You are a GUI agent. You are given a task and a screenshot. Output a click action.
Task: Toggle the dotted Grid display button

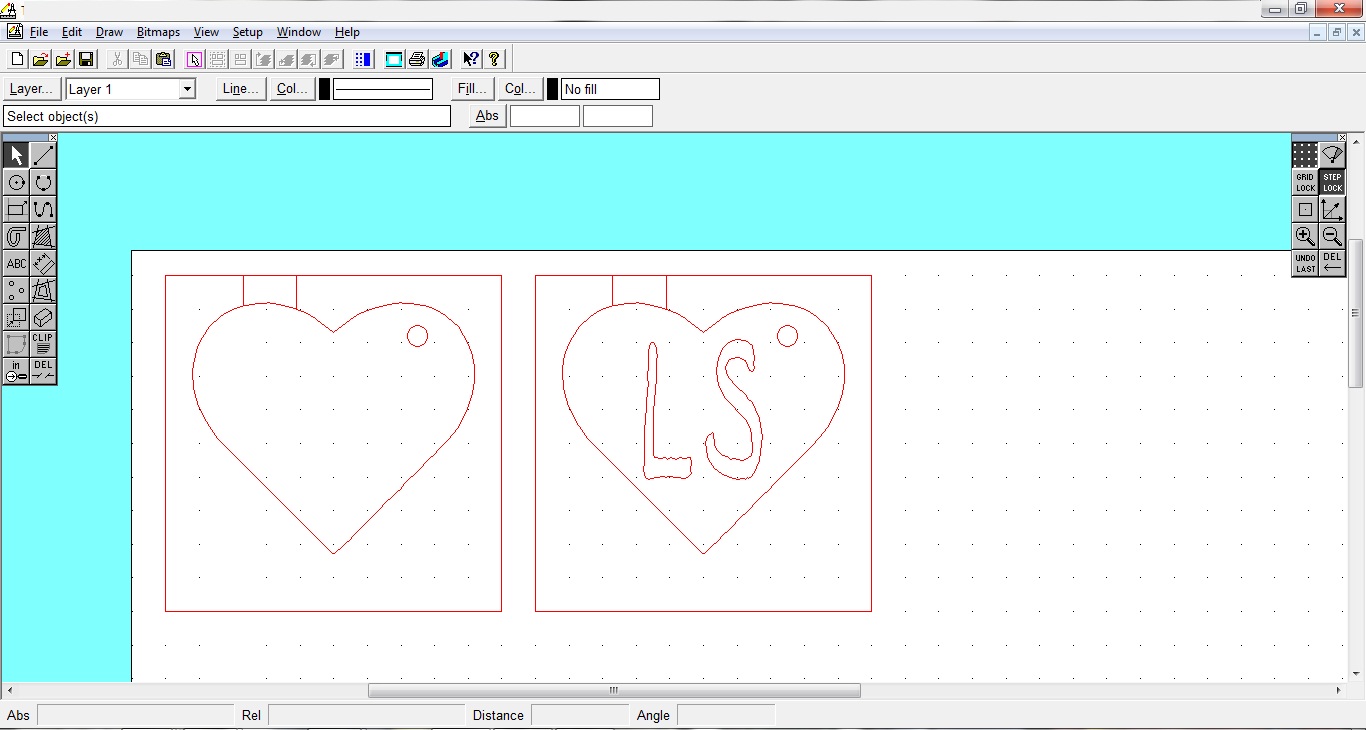(1305, 155)
